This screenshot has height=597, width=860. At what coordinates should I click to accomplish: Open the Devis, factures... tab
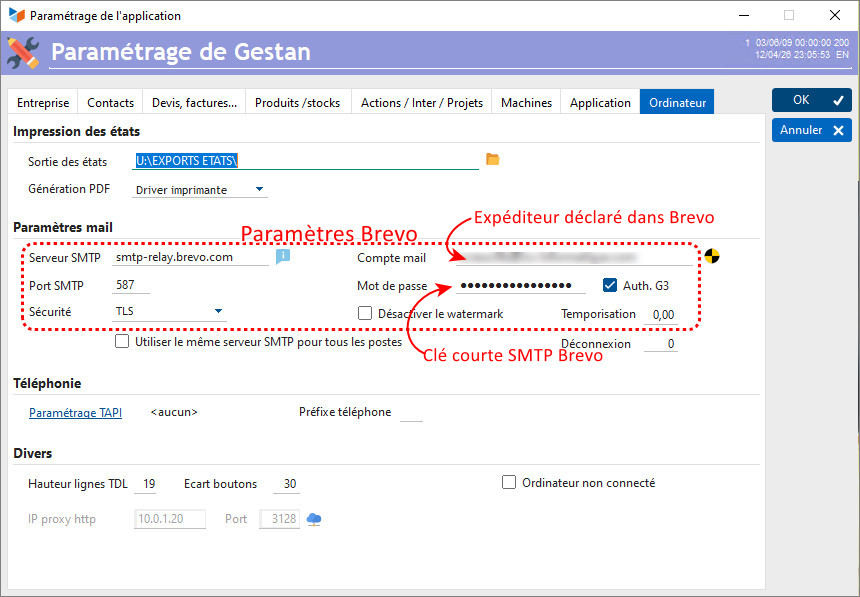coord(194,102)
